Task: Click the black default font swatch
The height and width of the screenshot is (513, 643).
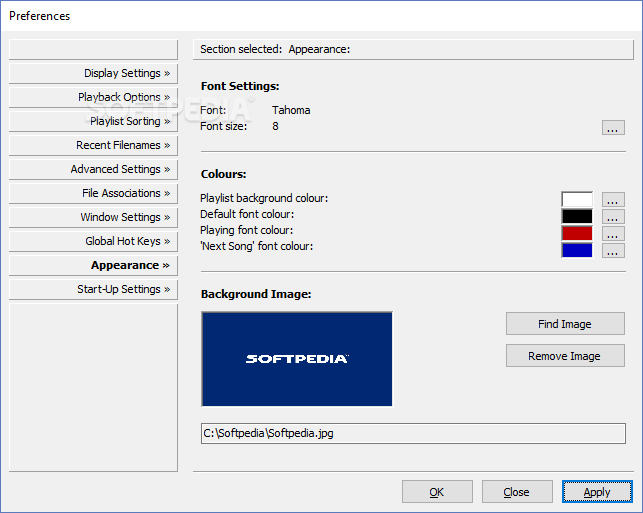Action: coord(577,217)
